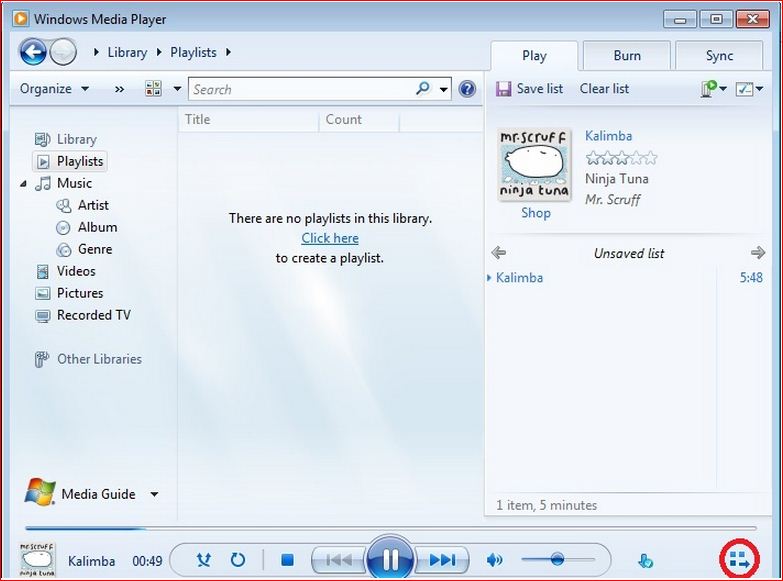Click the Windows Media Player title icon
This screenshot has height=581, width=783.
tap(21, 19)
